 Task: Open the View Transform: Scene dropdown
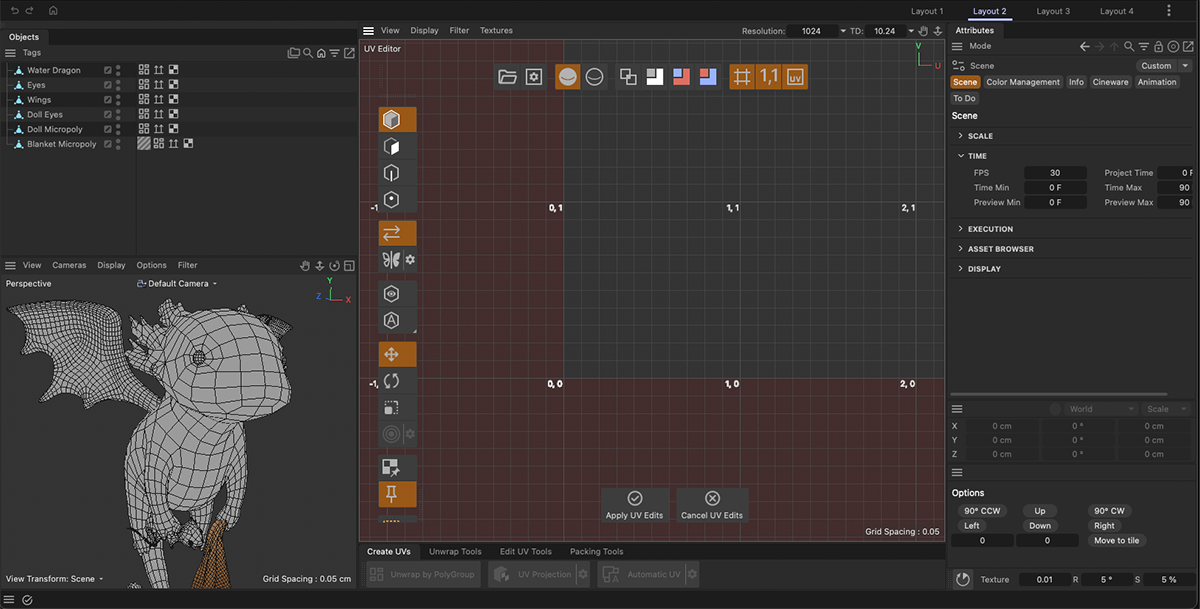click(x=55, y=579)
